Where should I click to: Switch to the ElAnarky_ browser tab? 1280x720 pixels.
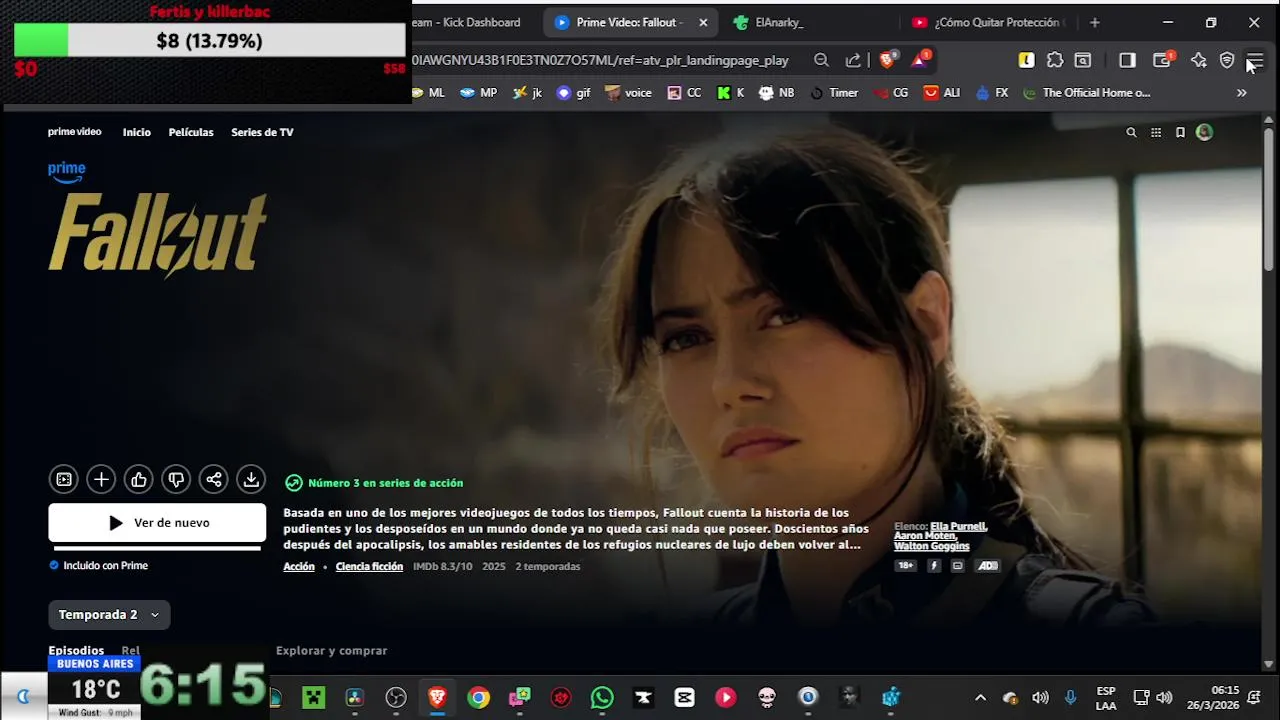pos(779,22)
